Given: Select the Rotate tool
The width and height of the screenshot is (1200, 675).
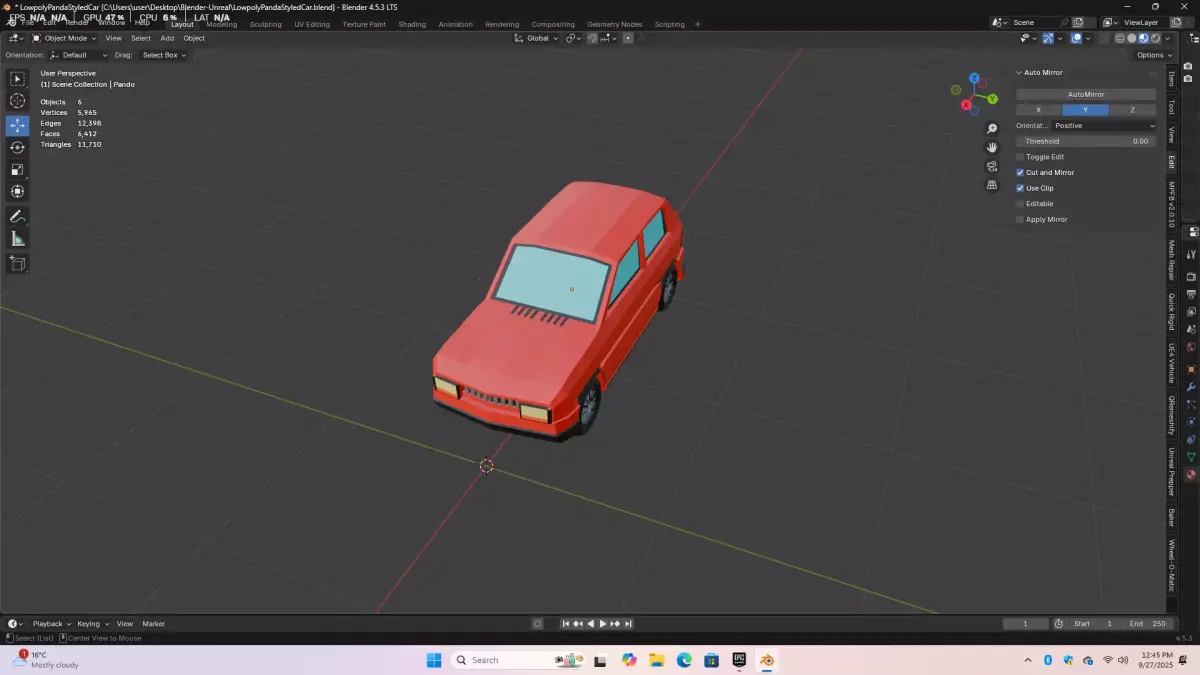Looking at the screenshot, I should (x=17, y=148).
